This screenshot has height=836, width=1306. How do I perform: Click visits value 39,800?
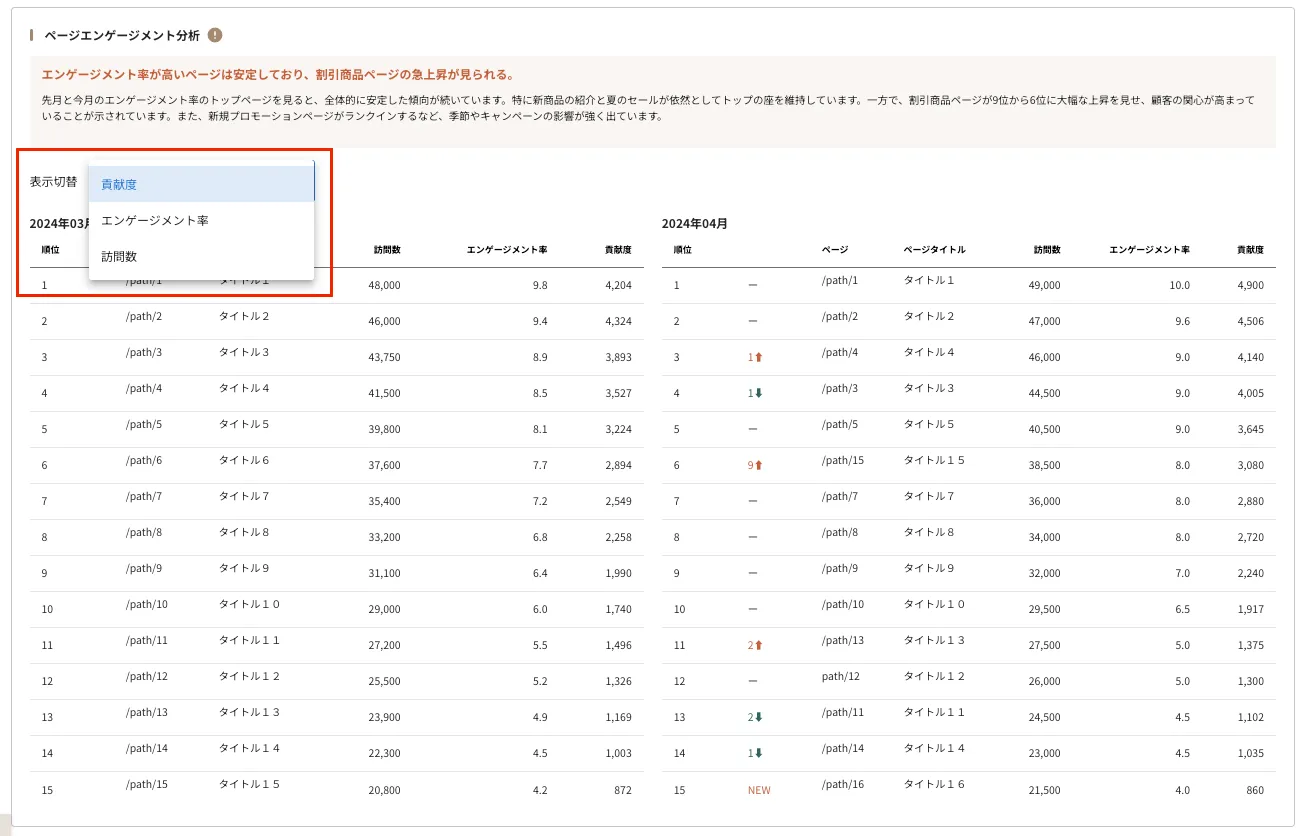[384, 429]
